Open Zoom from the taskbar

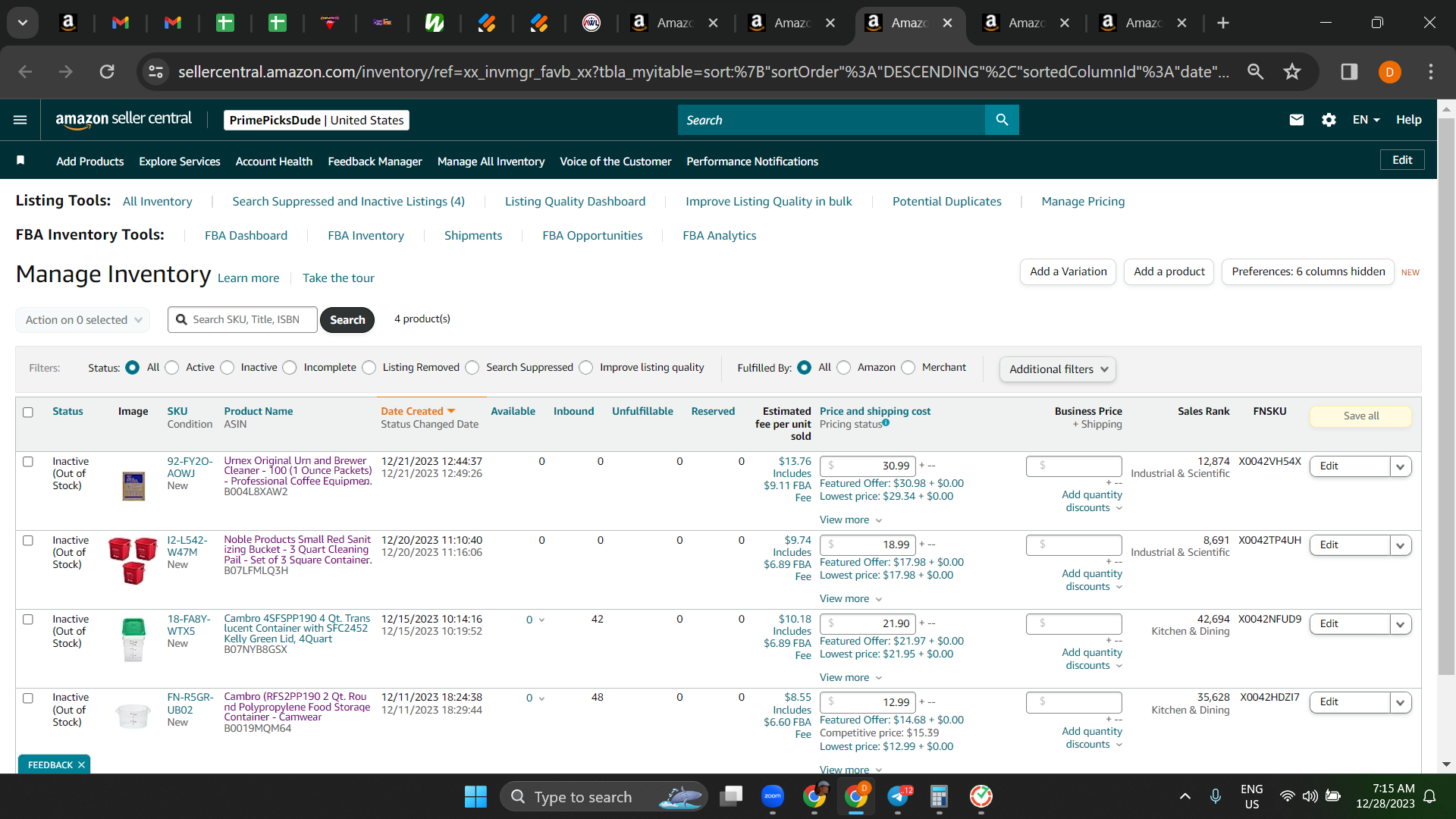(x=773, y=796)
